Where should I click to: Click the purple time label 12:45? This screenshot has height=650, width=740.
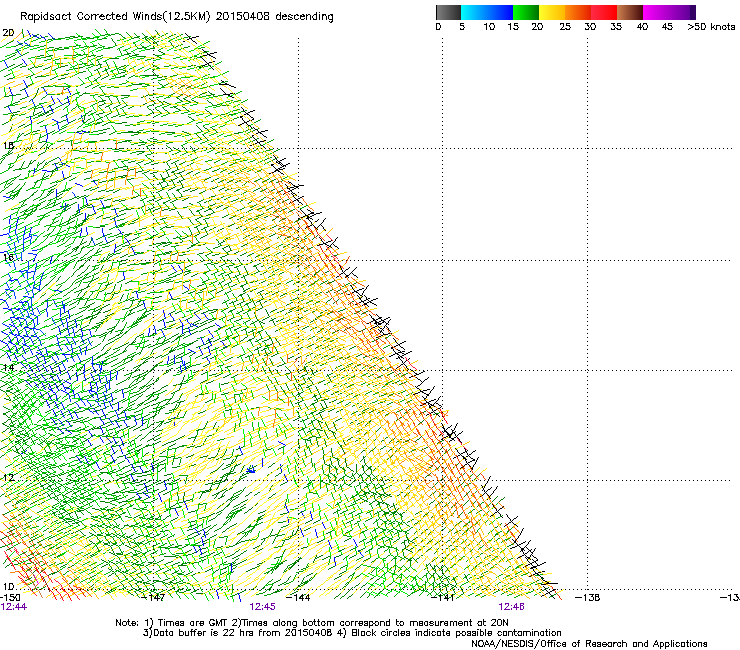(x=262, y=607)
